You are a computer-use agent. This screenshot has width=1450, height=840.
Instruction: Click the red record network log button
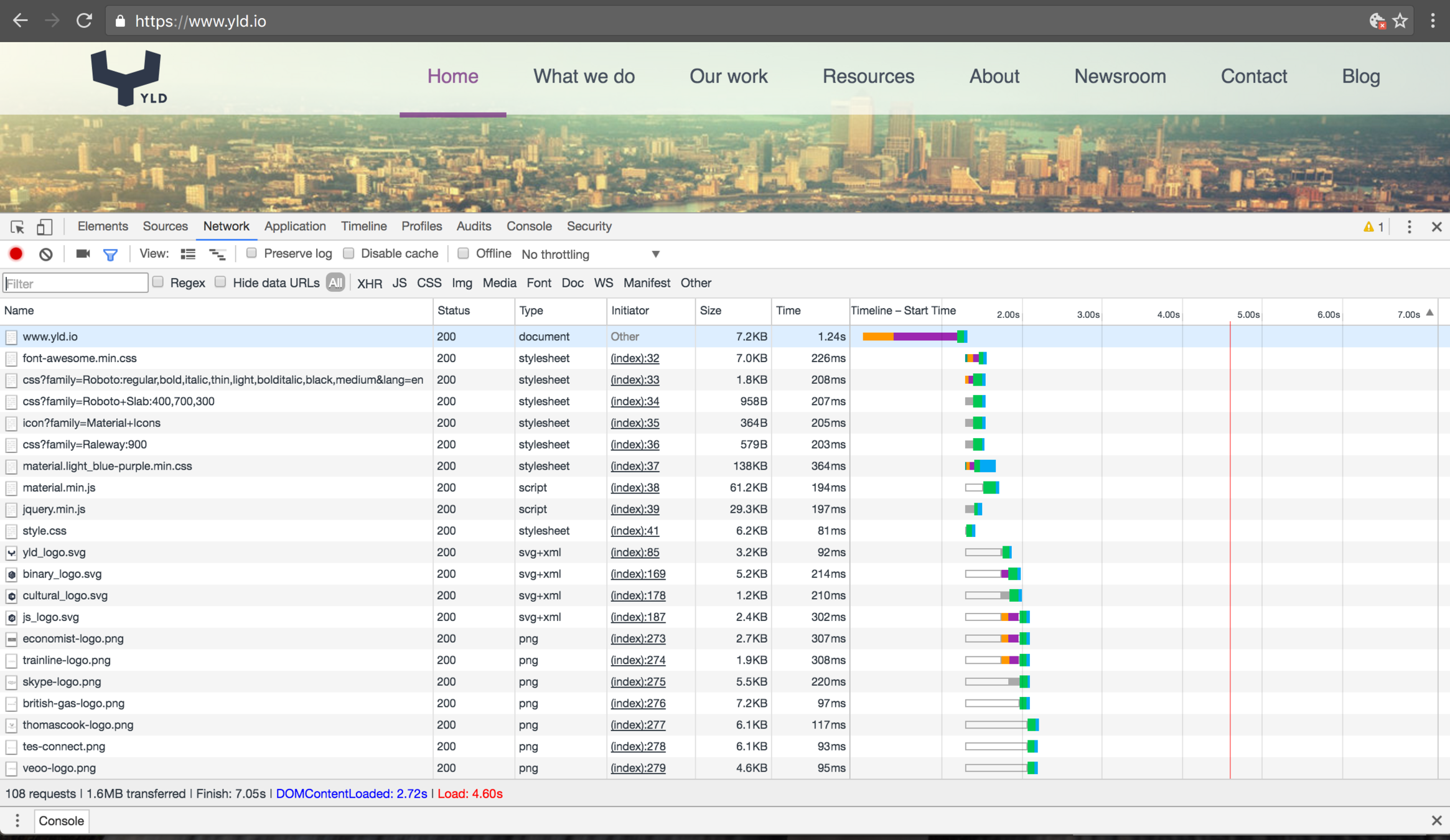coord(16,254)
